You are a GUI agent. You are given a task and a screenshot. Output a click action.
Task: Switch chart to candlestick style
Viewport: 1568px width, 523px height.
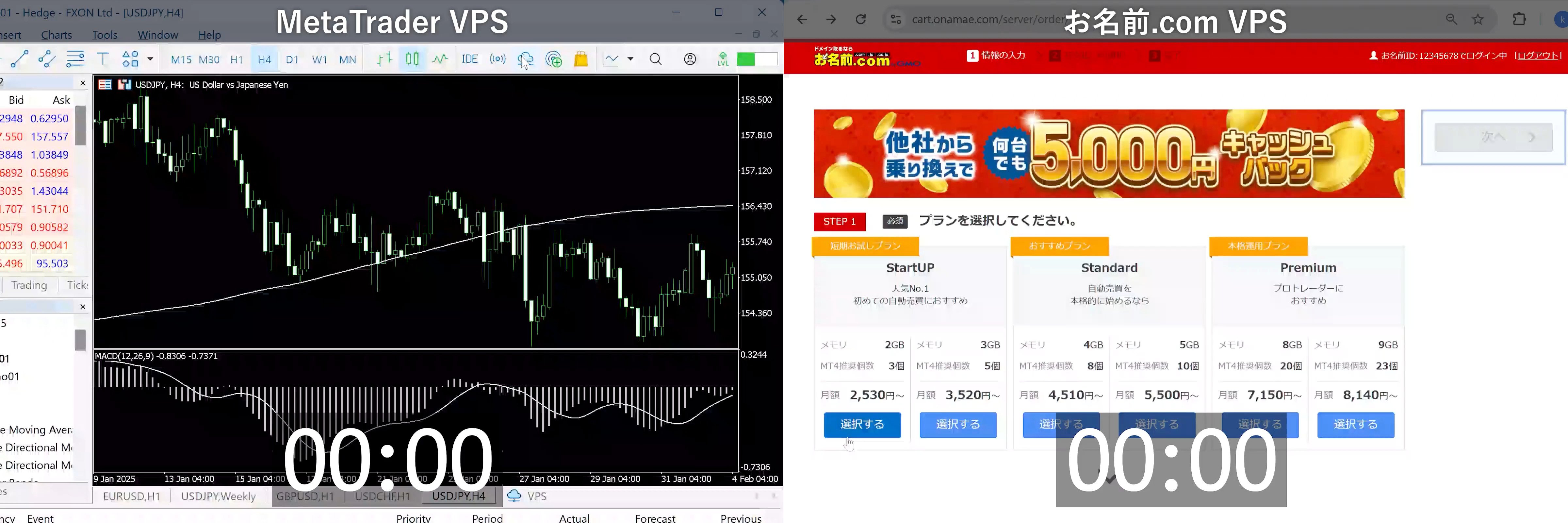412,59
